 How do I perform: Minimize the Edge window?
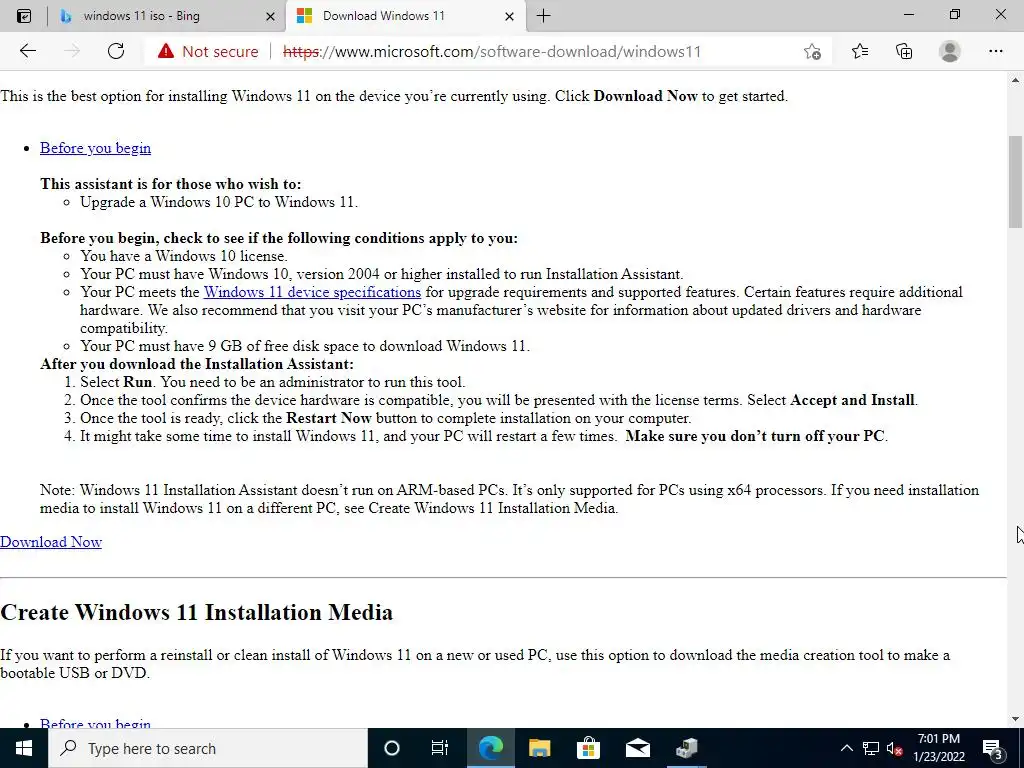click(x=908, y=15)
